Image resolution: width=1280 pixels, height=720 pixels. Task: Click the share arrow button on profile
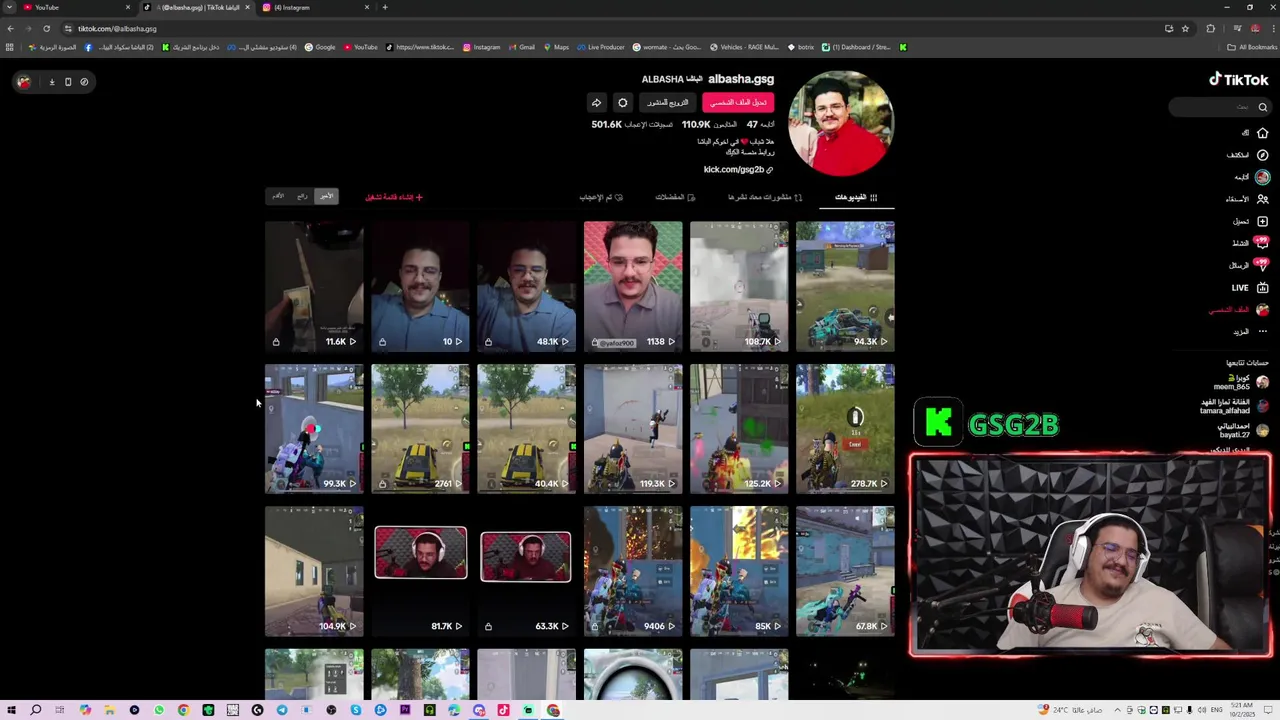[596, 102]
